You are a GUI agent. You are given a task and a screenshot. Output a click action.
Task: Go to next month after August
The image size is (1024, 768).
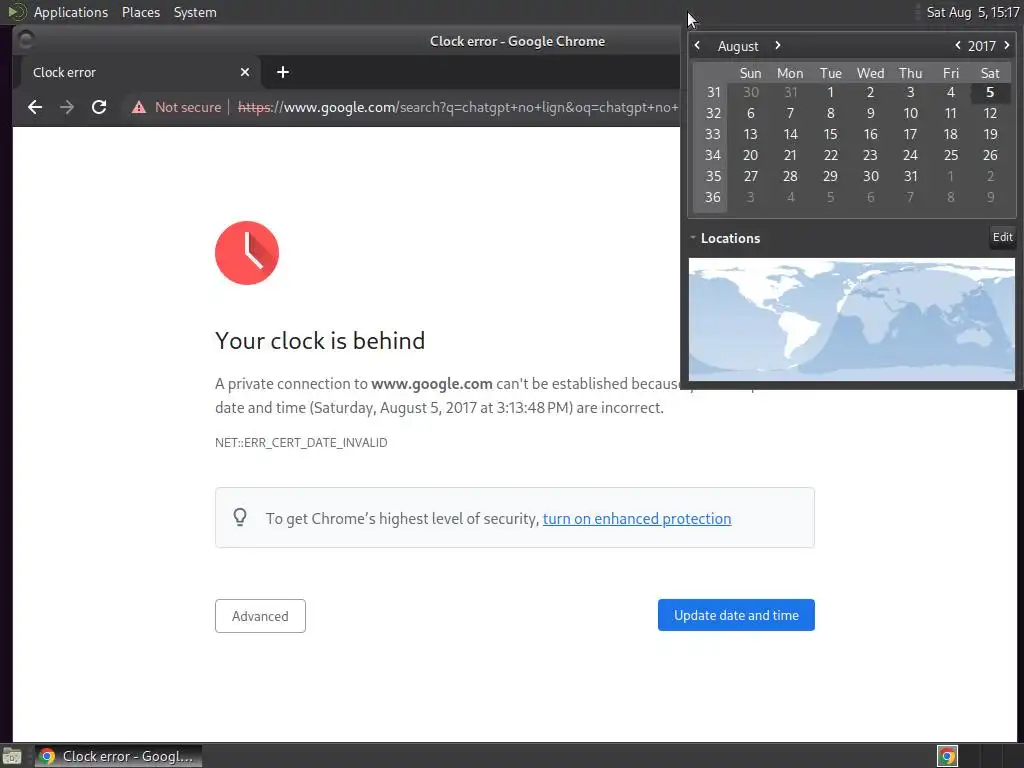pyautogui.click(x=778, y=46)
